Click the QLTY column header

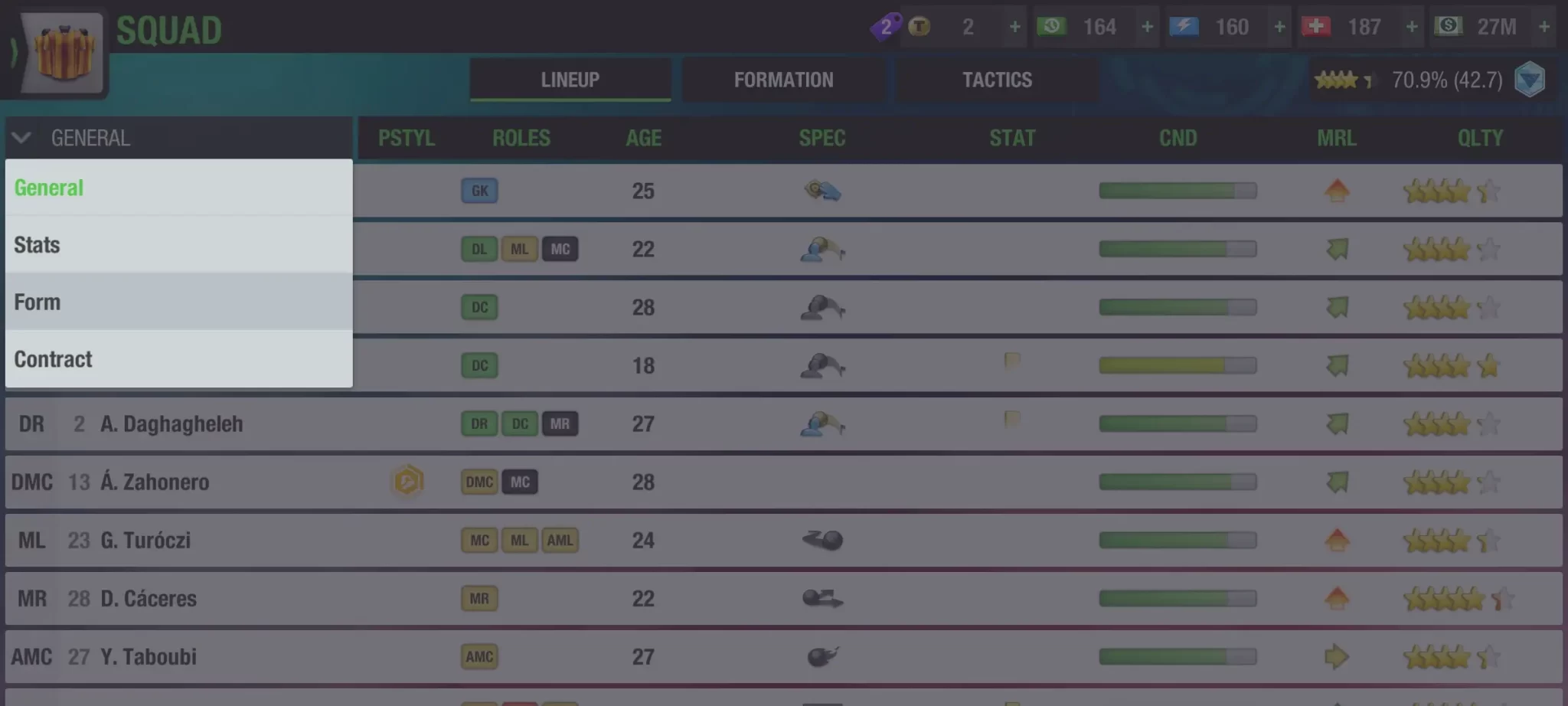(x=1480, y=138)
